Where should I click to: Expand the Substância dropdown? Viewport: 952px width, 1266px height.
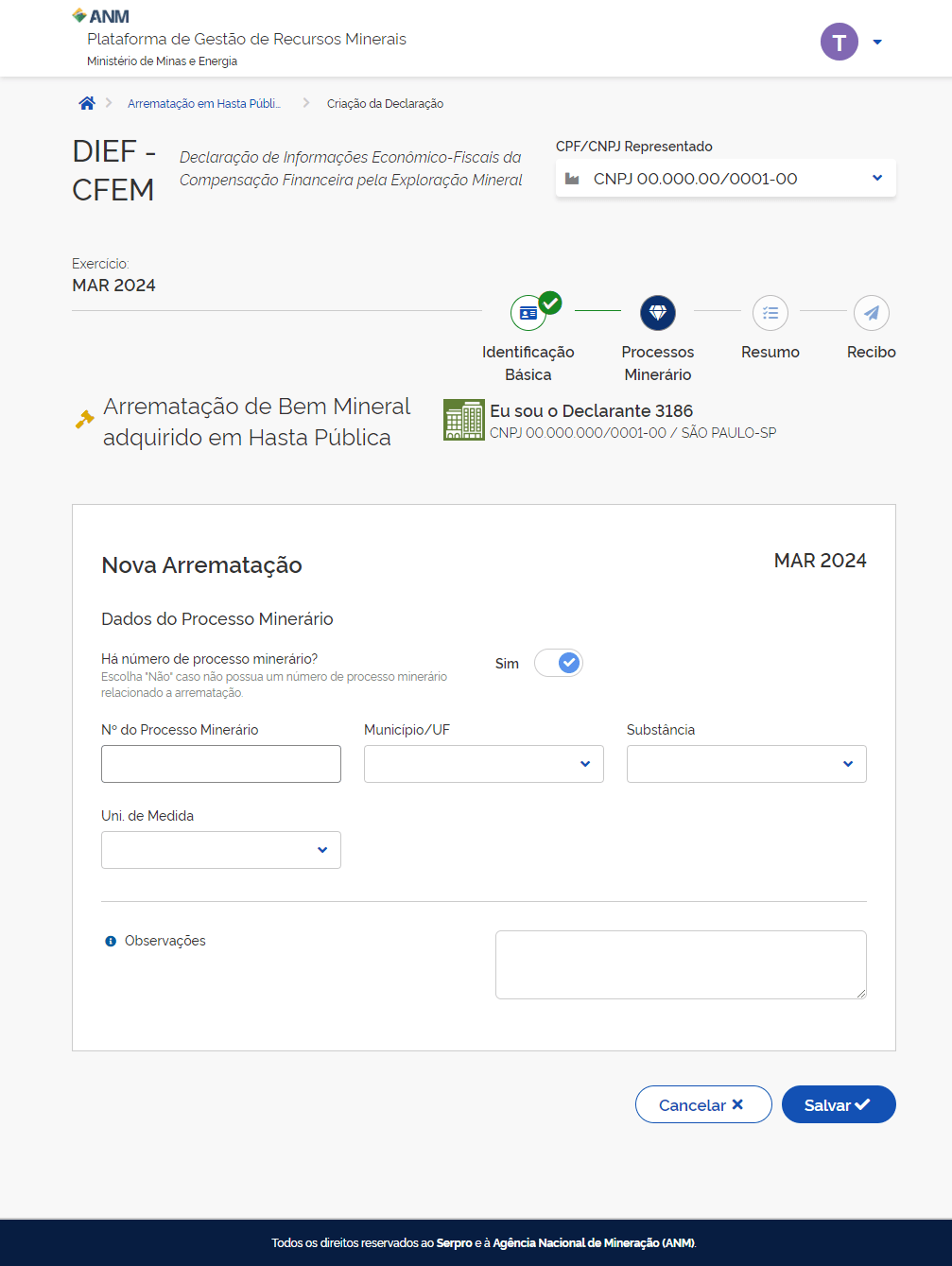746,764
